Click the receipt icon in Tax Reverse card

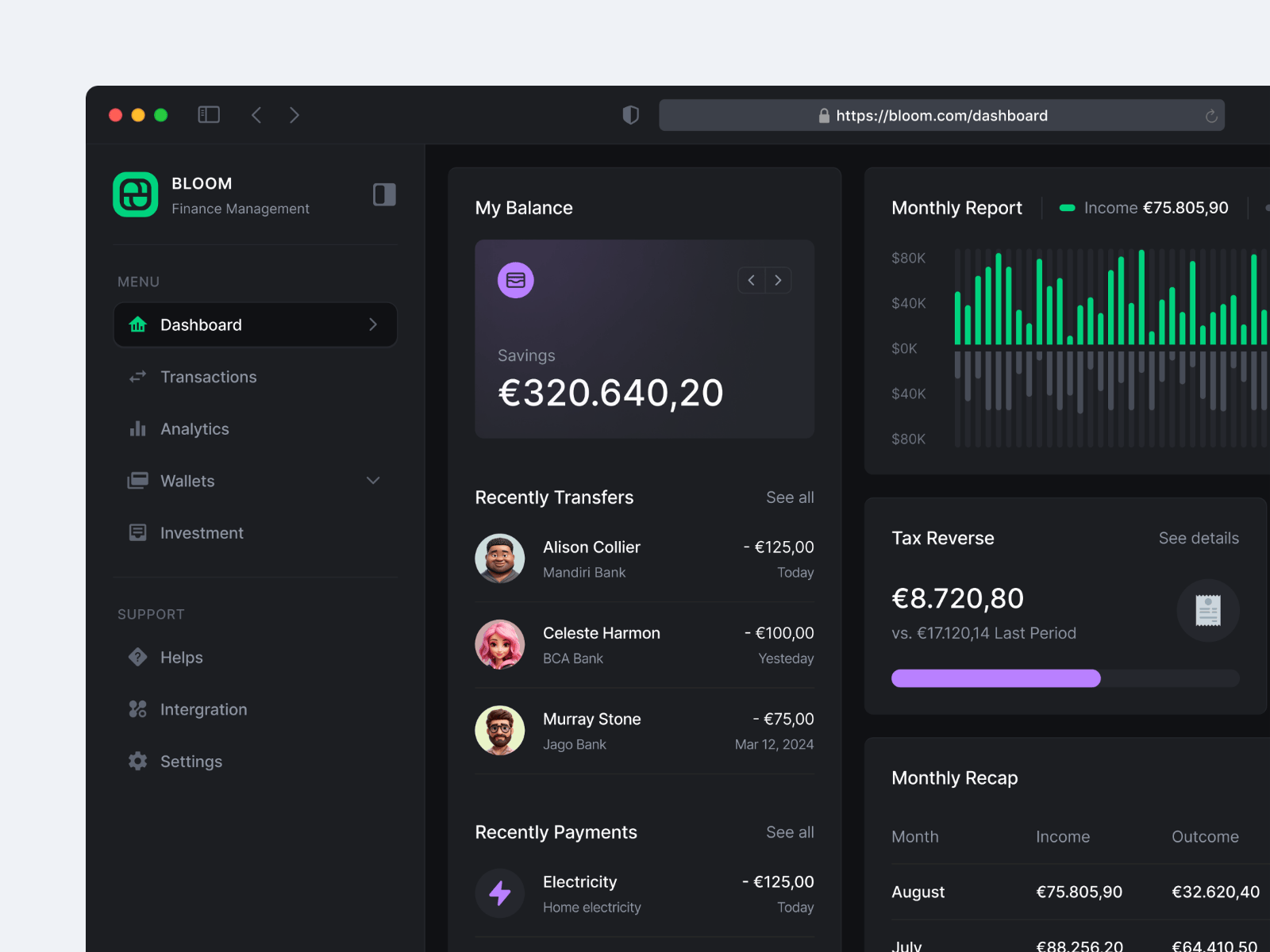coord(1207,611)
